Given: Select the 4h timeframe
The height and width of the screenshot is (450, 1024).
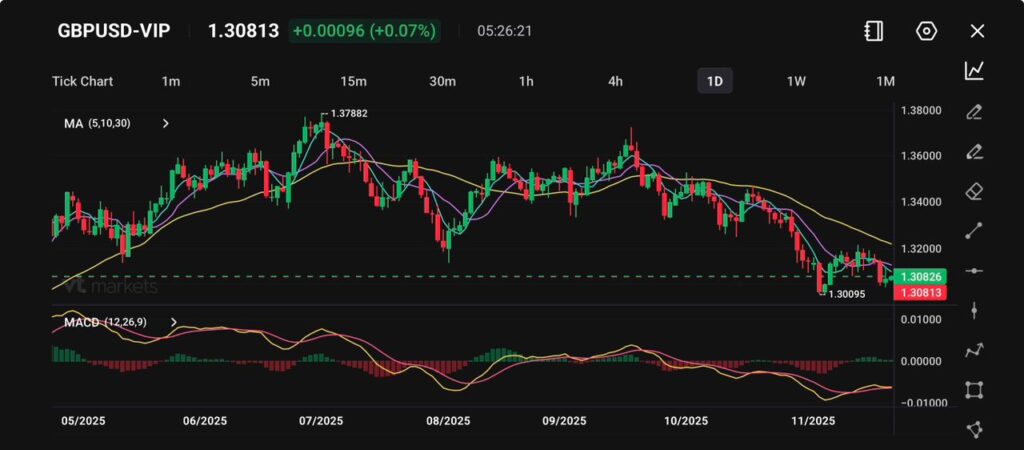Looking at the screenshot, I should (x=616, y=81).
